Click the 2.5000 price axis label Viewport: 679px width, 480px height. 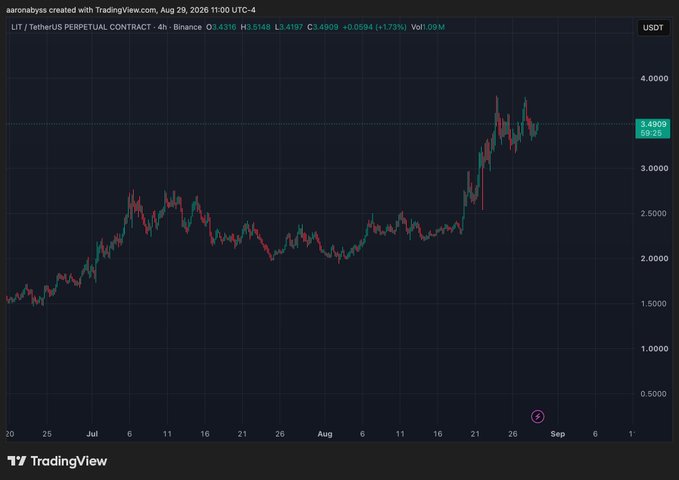pyautogui.click(x=654, y=214)
